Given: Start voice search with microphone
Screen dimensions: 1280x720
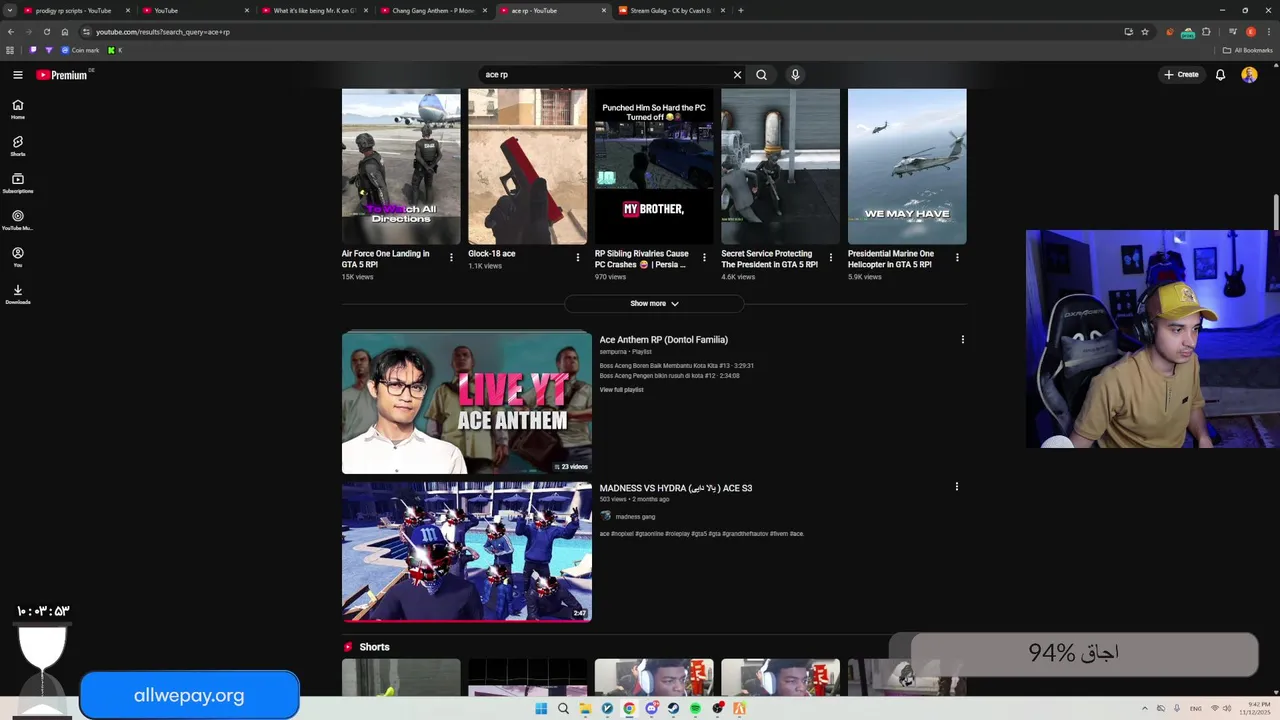Looking at the screenshot, I should click(795, 75).
